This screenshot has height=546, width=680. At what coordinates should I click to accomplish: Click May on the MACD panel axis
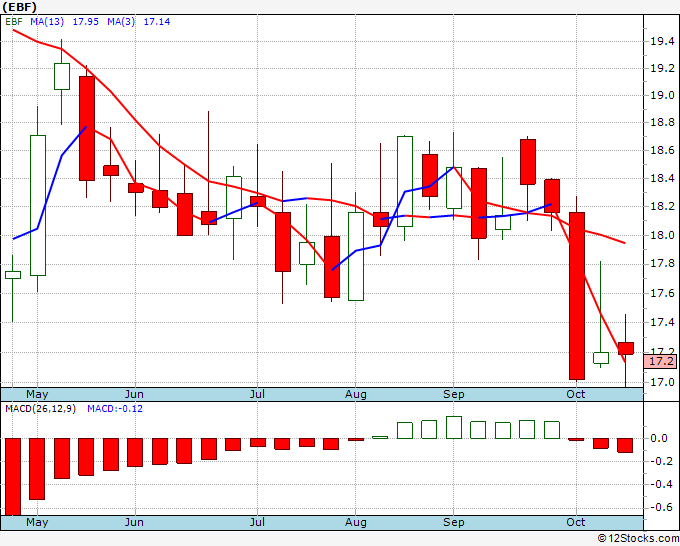click(37, 522)
